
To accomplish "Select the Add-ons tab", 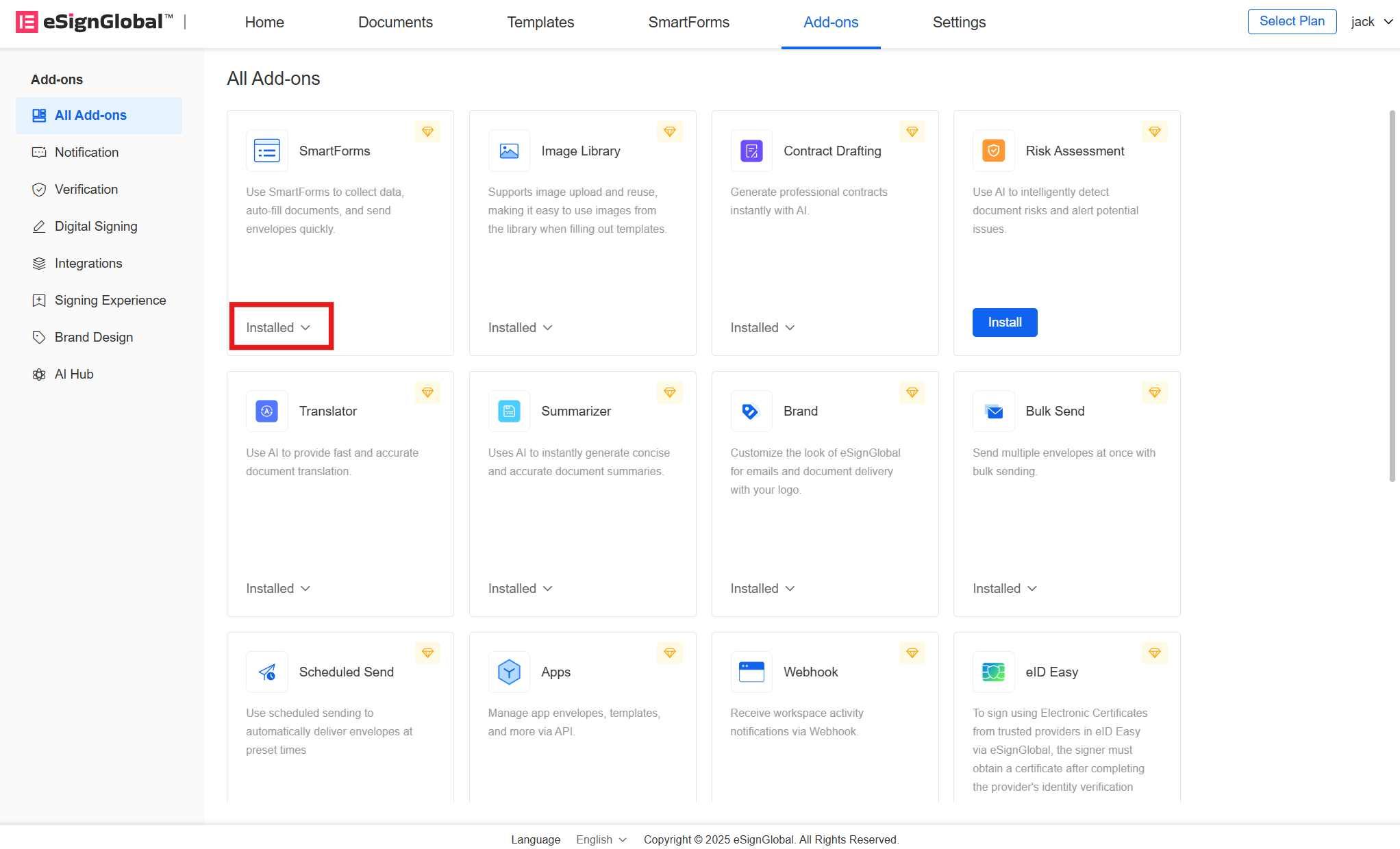I will pos(831,22).
